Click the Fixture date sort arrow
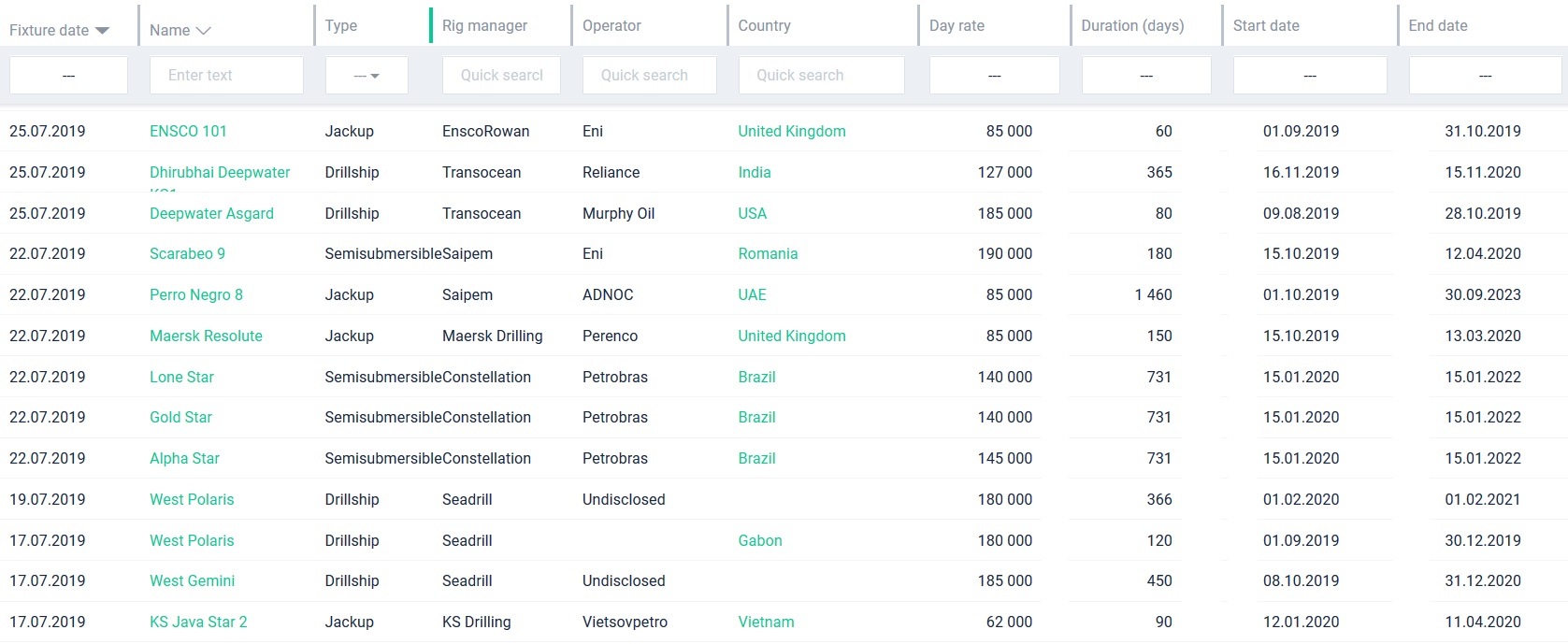1568x644 pixels. pyautogui.click(x=102, y=31)
